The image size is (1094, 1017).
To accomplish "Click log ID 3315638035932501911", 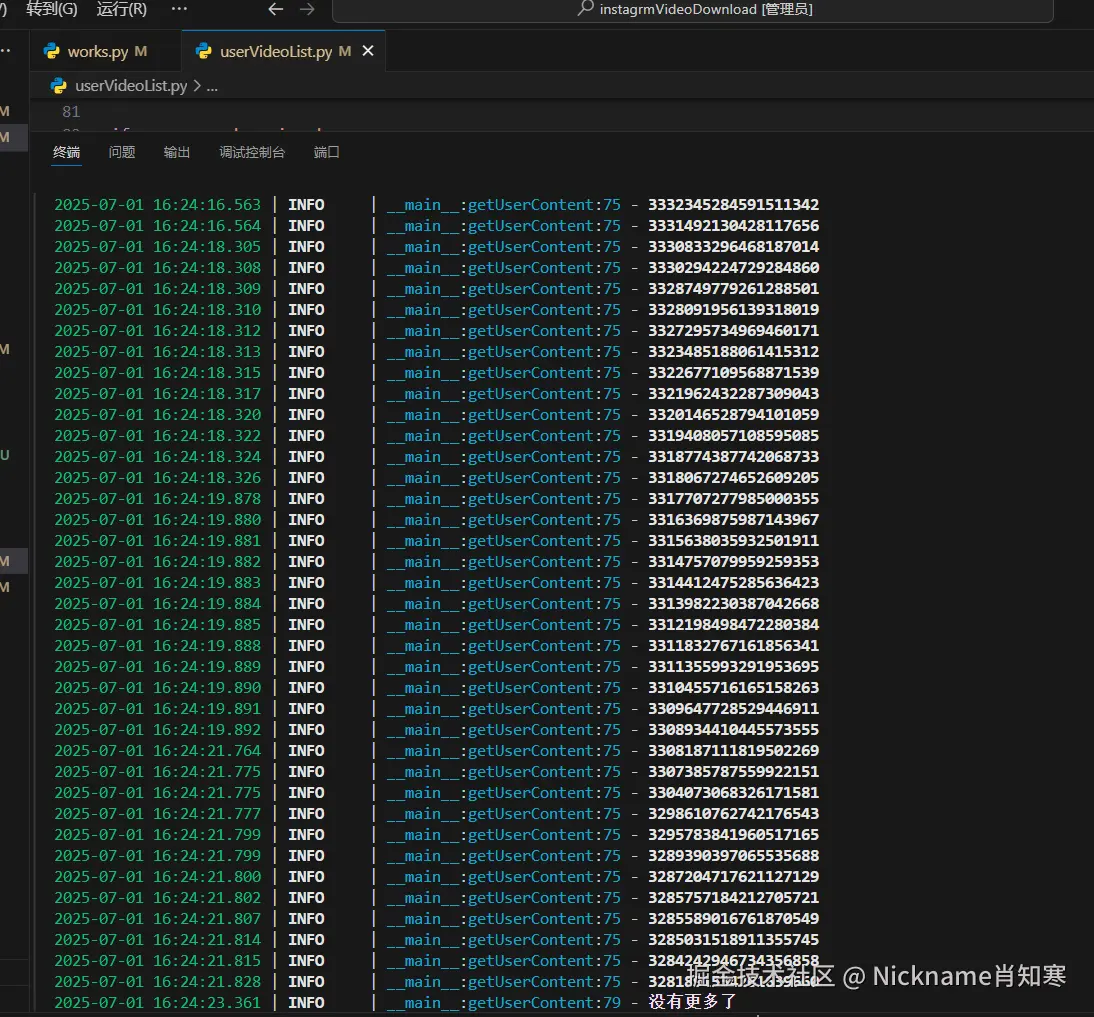I will pyautogui.click(x=733, y=541).
